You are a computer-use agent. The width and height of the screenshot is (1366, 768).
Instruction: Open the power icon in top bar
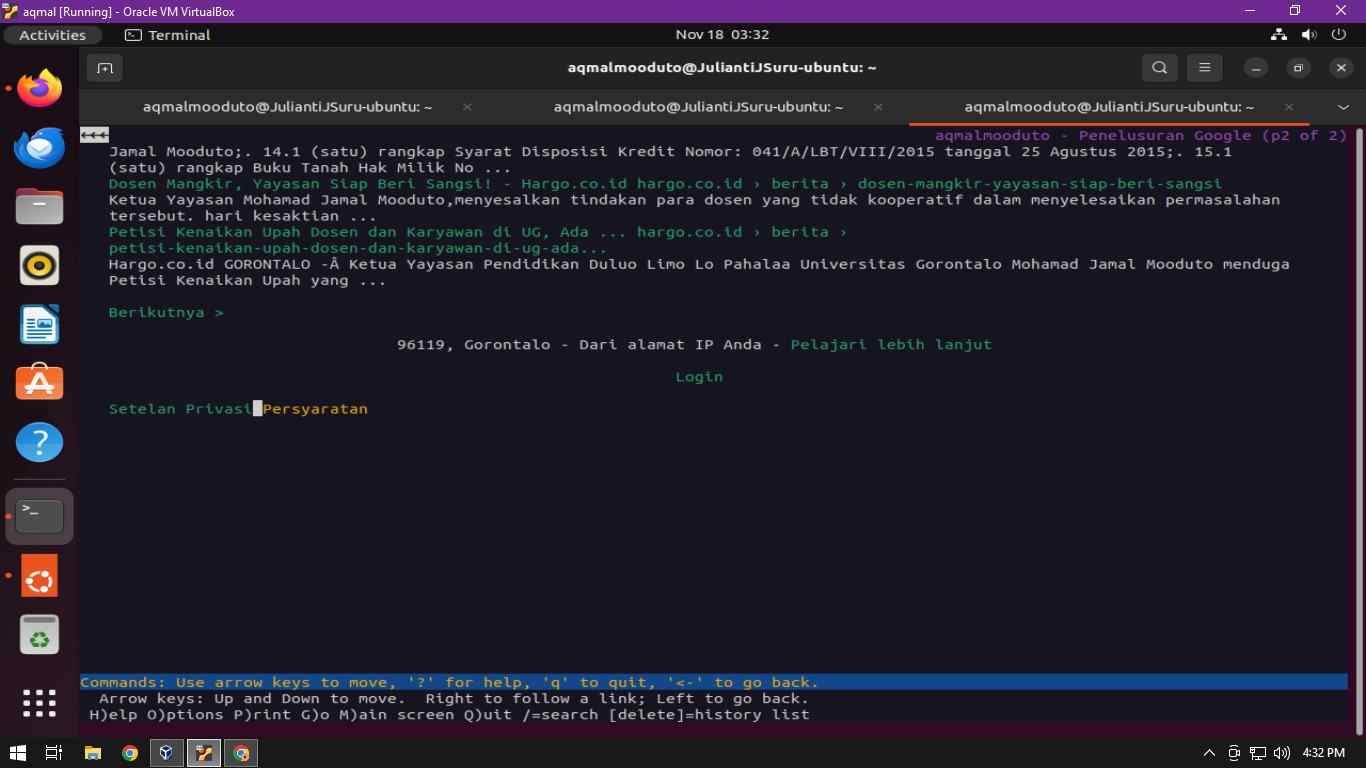coord(1339,34)
